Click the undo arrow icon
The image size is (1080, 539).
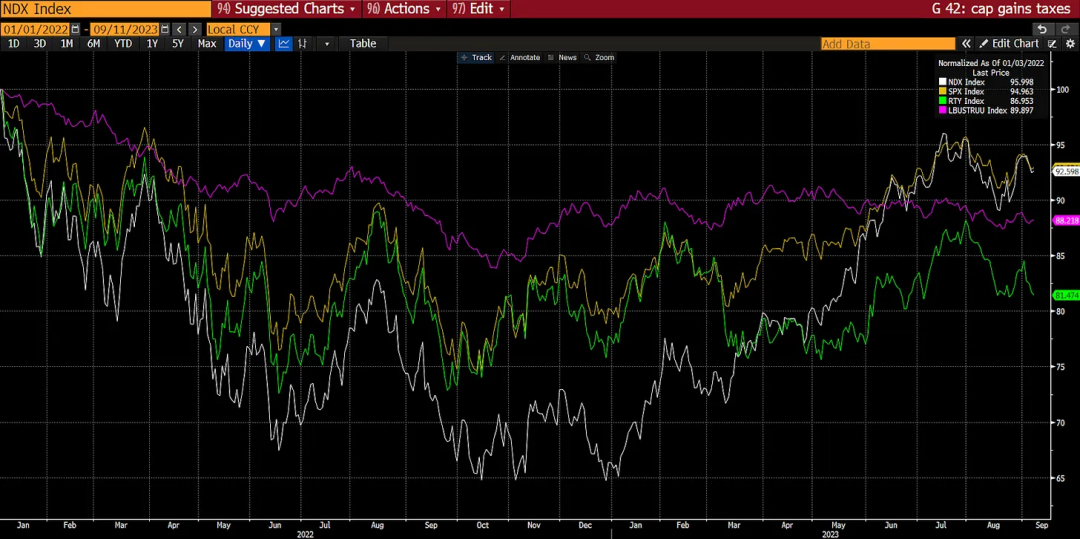[1042, 29]
